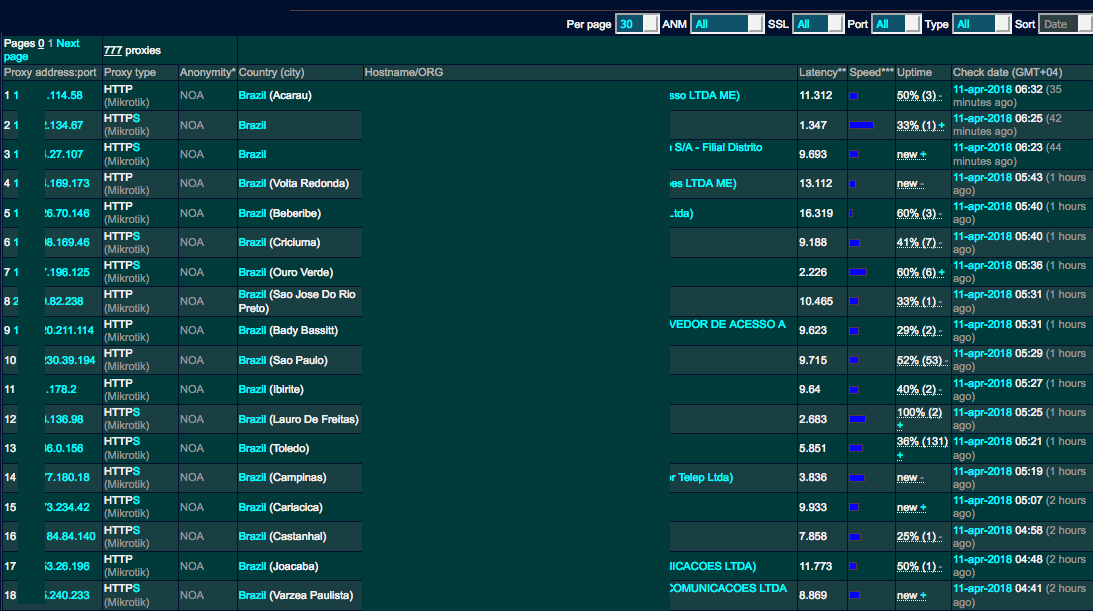Expand the ANM anonymity filter dropdown
This screenshot has width=1093, height=611.
click(727, 24)
